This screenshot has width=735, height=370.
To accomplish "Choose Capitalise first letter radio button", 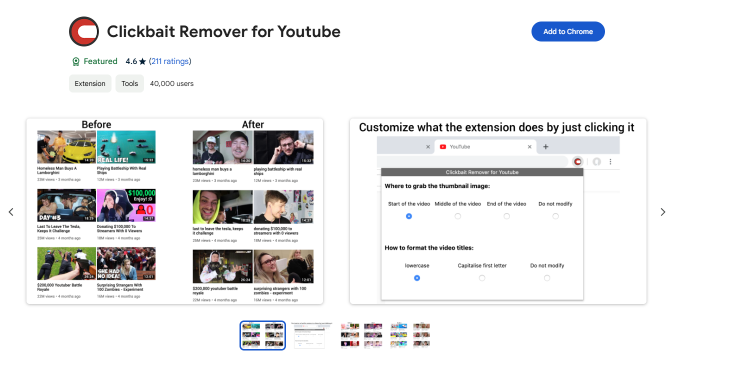I will 482,278.
